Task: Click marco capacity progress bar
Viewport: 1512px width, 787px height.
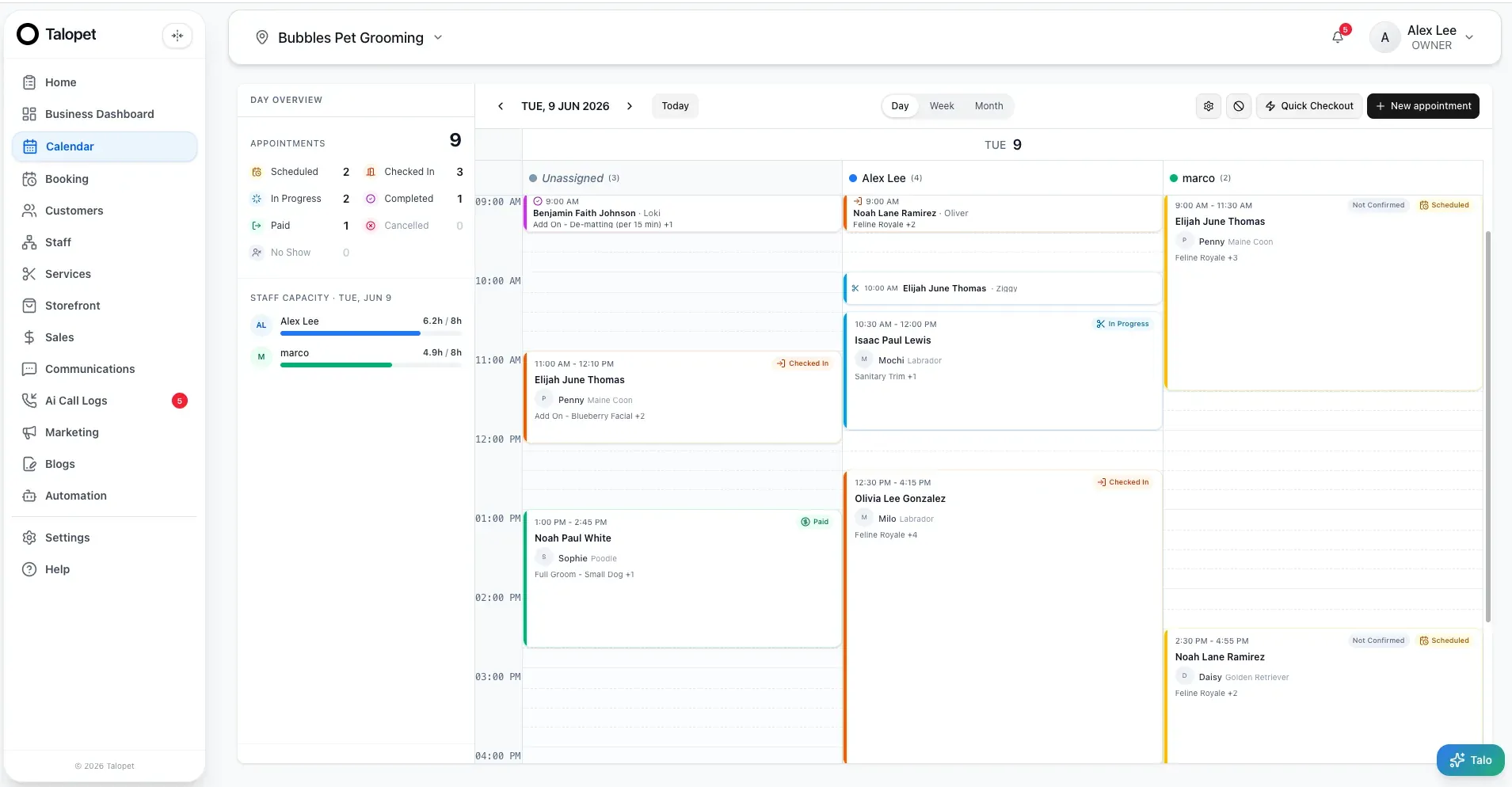Action: coord(371,365)
